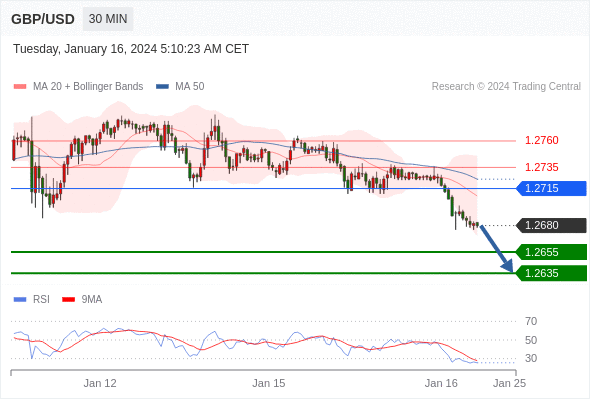Viewport: 590px width, 400px height.
Task: Click the red 9MA legend swatch
Action: click(x=68, y=300)
